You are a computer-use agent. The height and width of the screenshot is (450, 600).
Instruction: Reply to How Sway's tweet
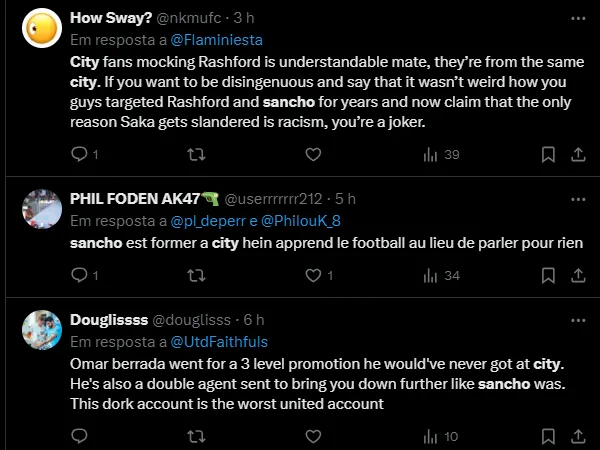click(80, 154)
